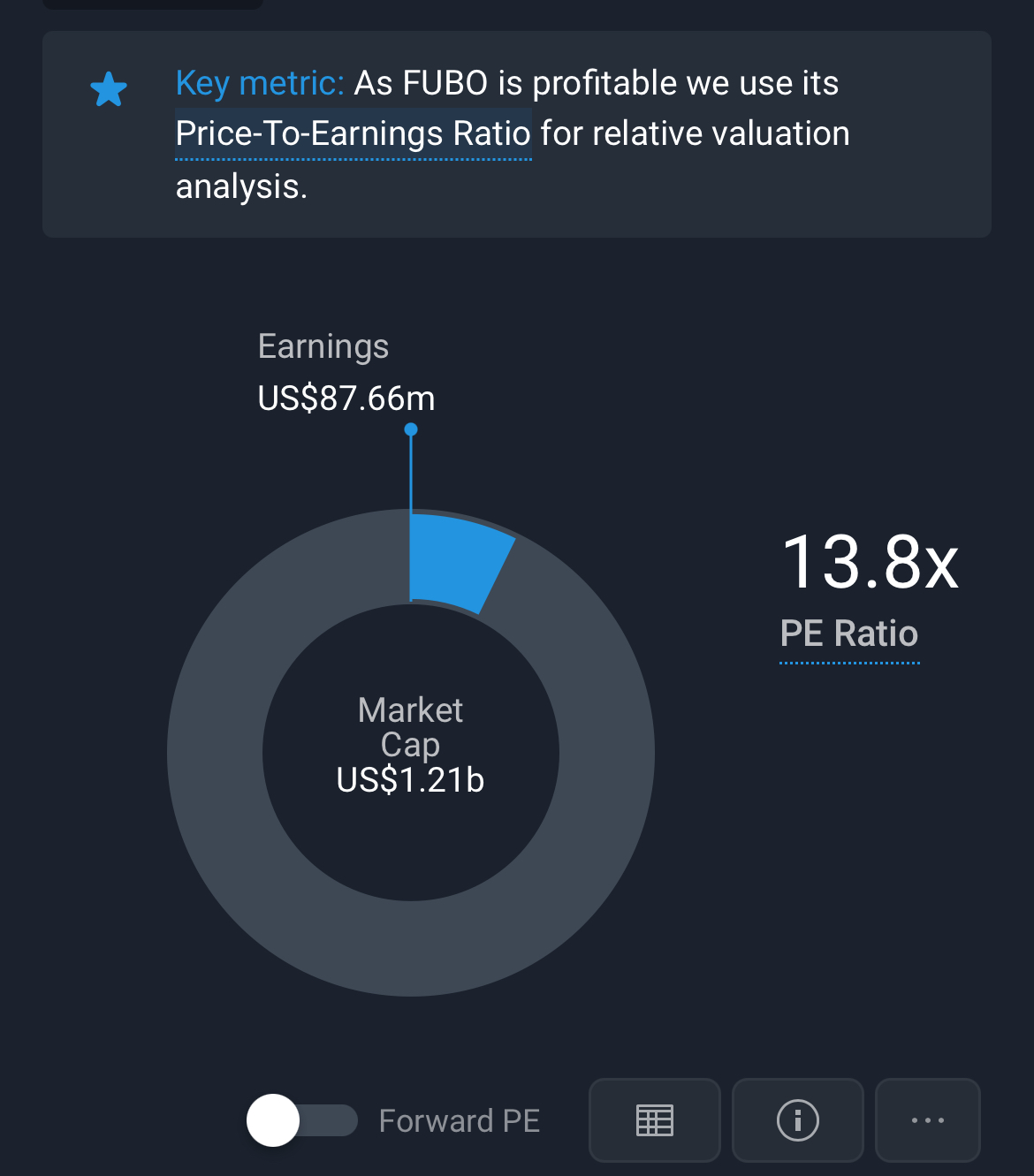The image size is (1034, 1176).
Task: Click the 13.8x ratio figure
Action: (x=870, y=562)
